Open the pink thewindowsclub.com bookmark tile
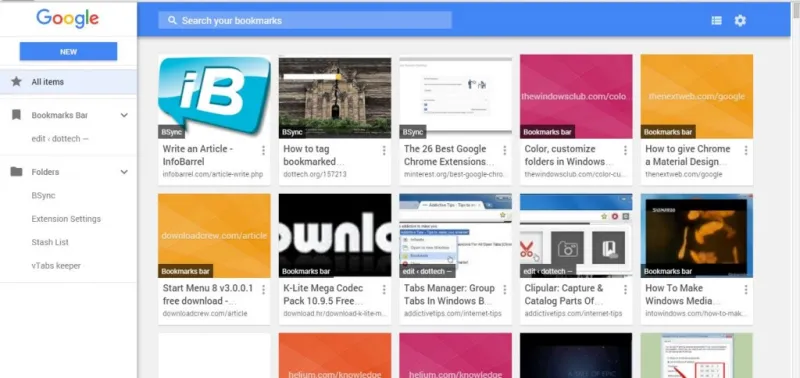 coord(576,96)
